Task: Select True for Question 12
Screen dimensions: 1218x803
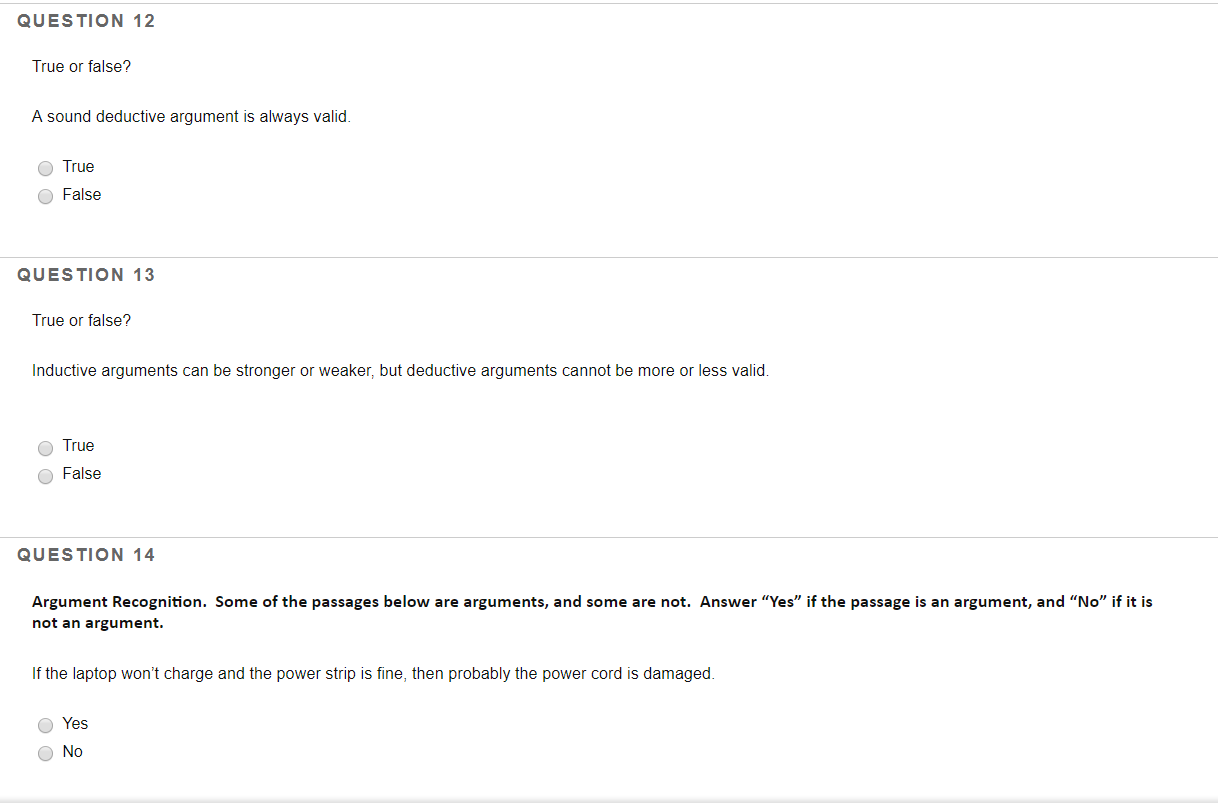Action: [45, 168]
